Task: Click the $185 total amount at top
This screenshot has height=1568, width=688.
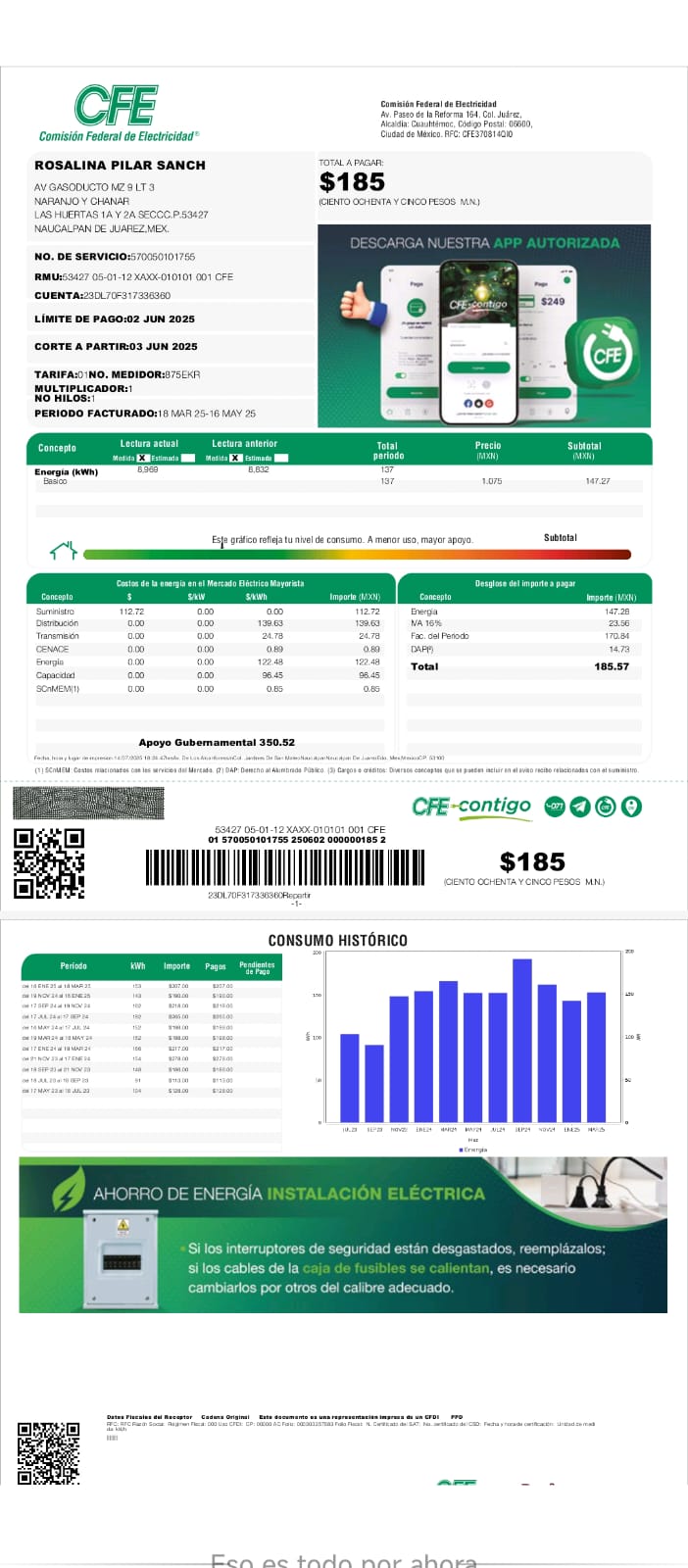Action: pos(352,182)
